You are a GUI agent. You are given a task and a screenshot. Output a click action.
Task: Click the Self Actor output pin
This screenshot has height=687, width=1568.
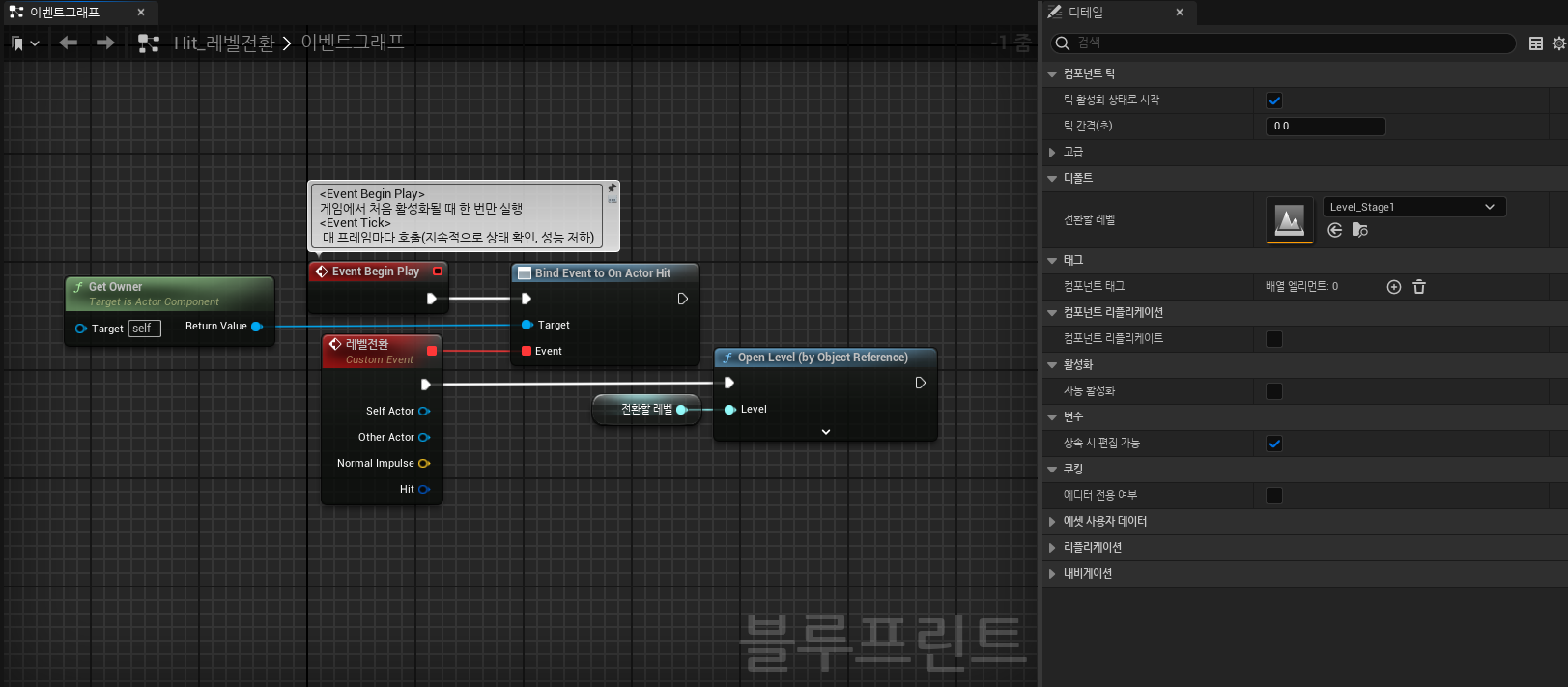coord(424,411)
